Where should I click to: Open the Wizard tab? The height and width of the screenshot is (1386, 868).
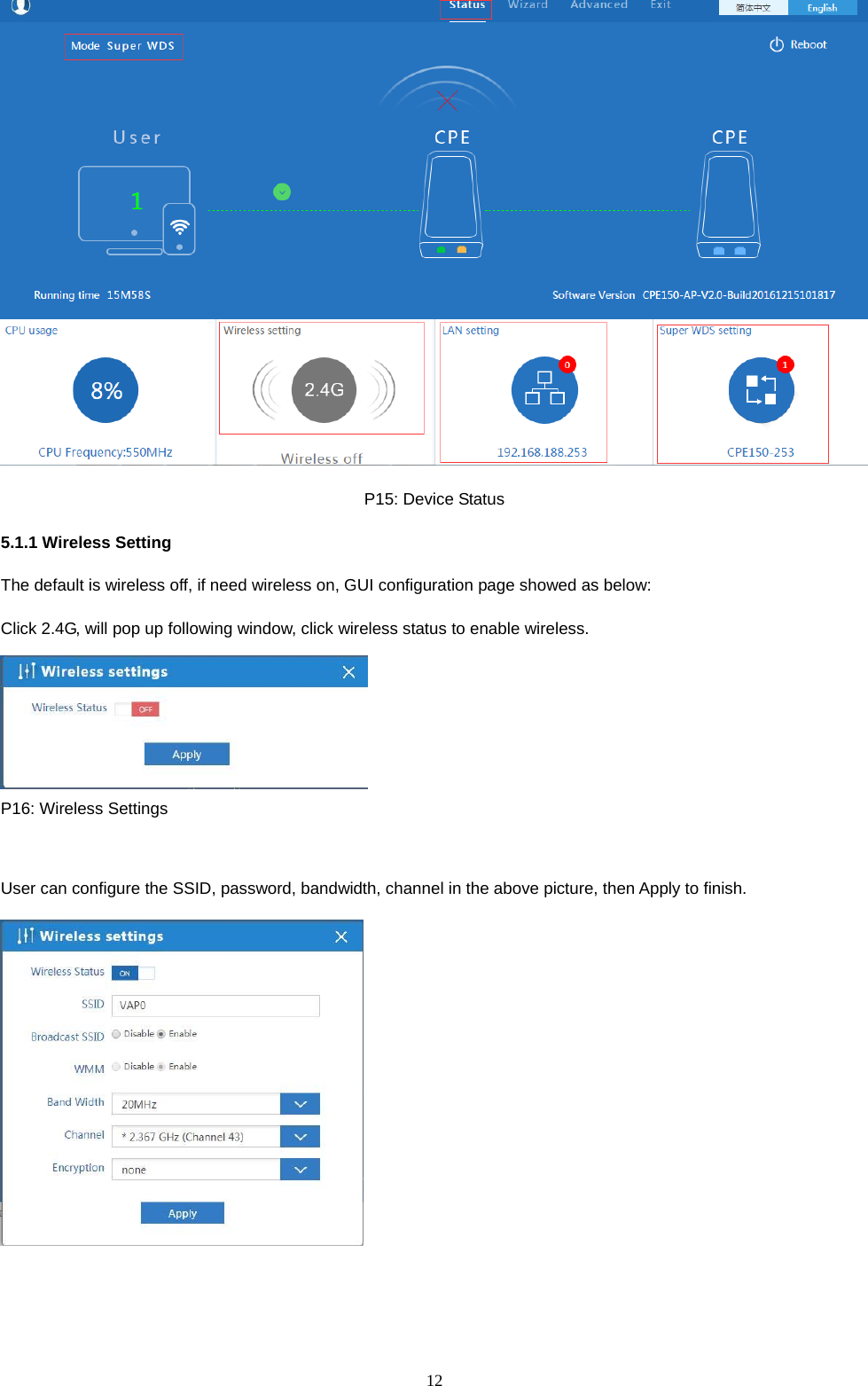click(528, 5)
